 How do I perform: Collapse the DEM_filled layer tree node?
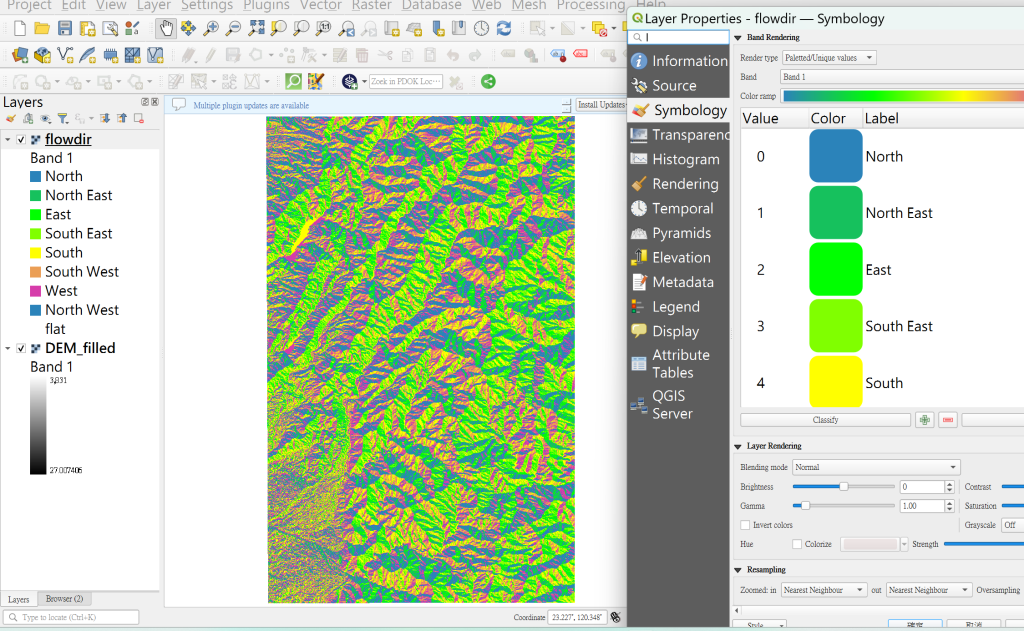8,349
